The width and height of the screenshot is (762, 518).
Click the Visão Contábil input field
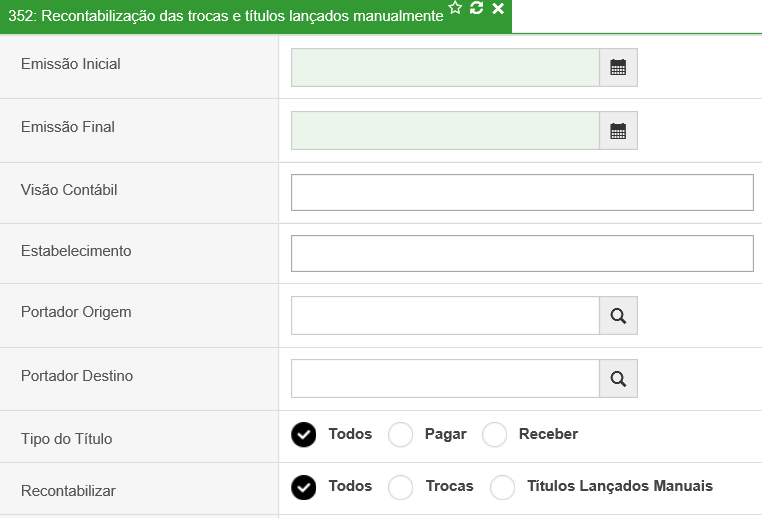[522, 192]
